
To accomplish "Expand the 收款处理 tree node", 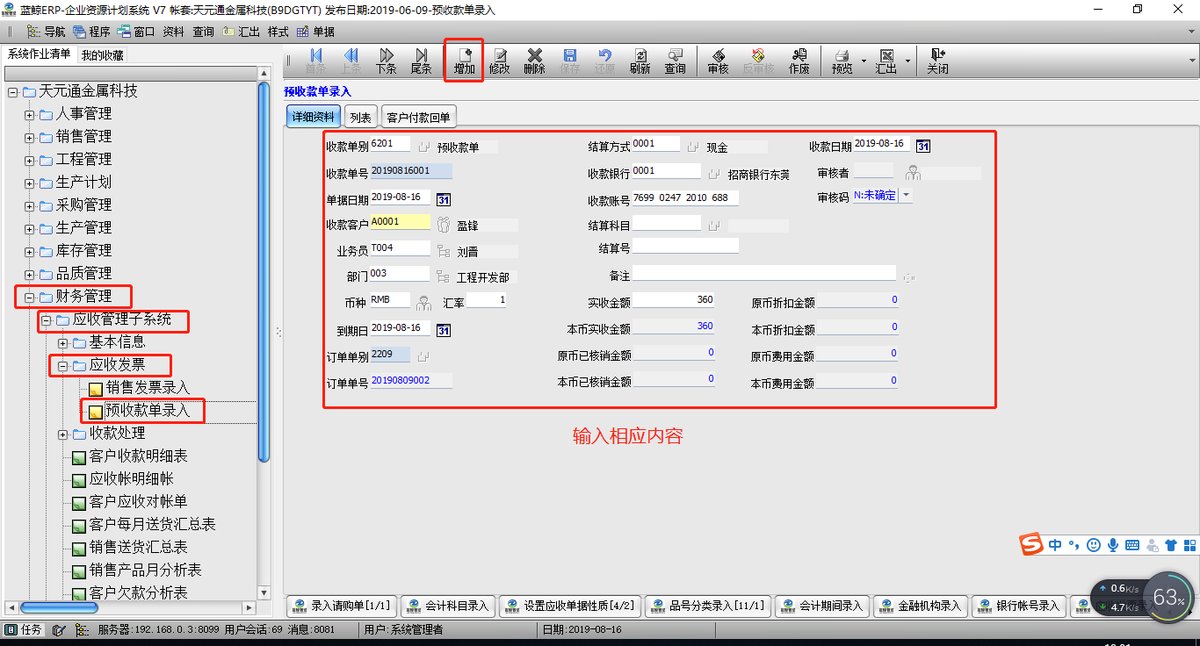I will pos(63,434).
